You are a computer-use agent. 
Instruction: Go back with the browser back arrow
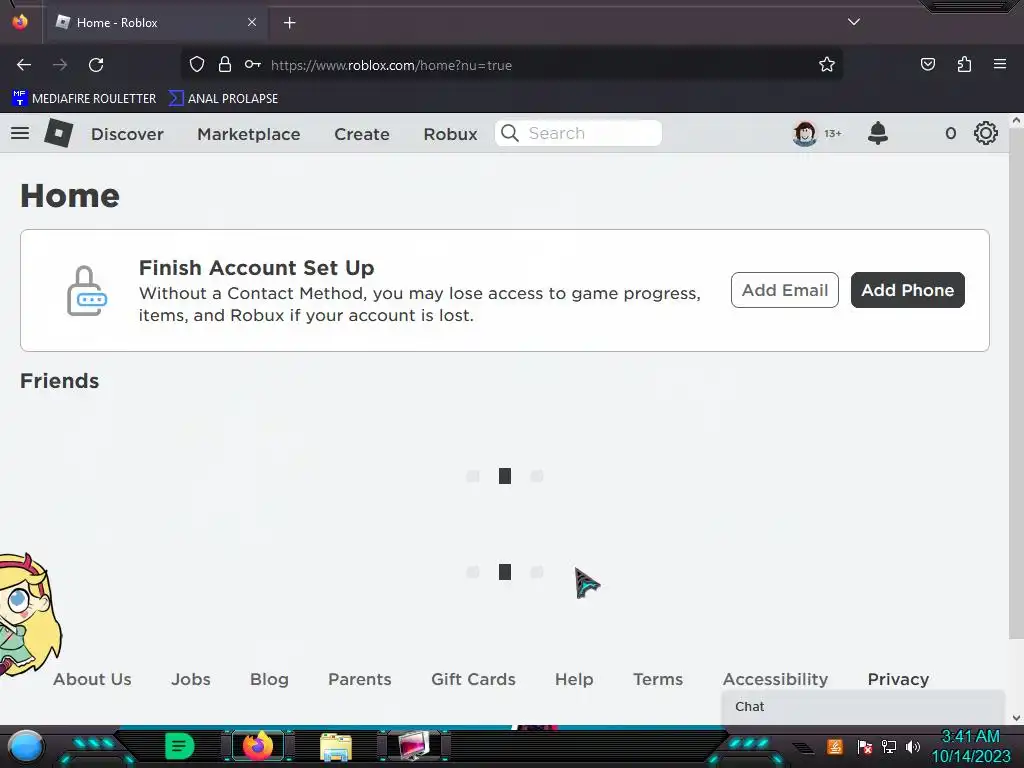click(x=24, y=65)
